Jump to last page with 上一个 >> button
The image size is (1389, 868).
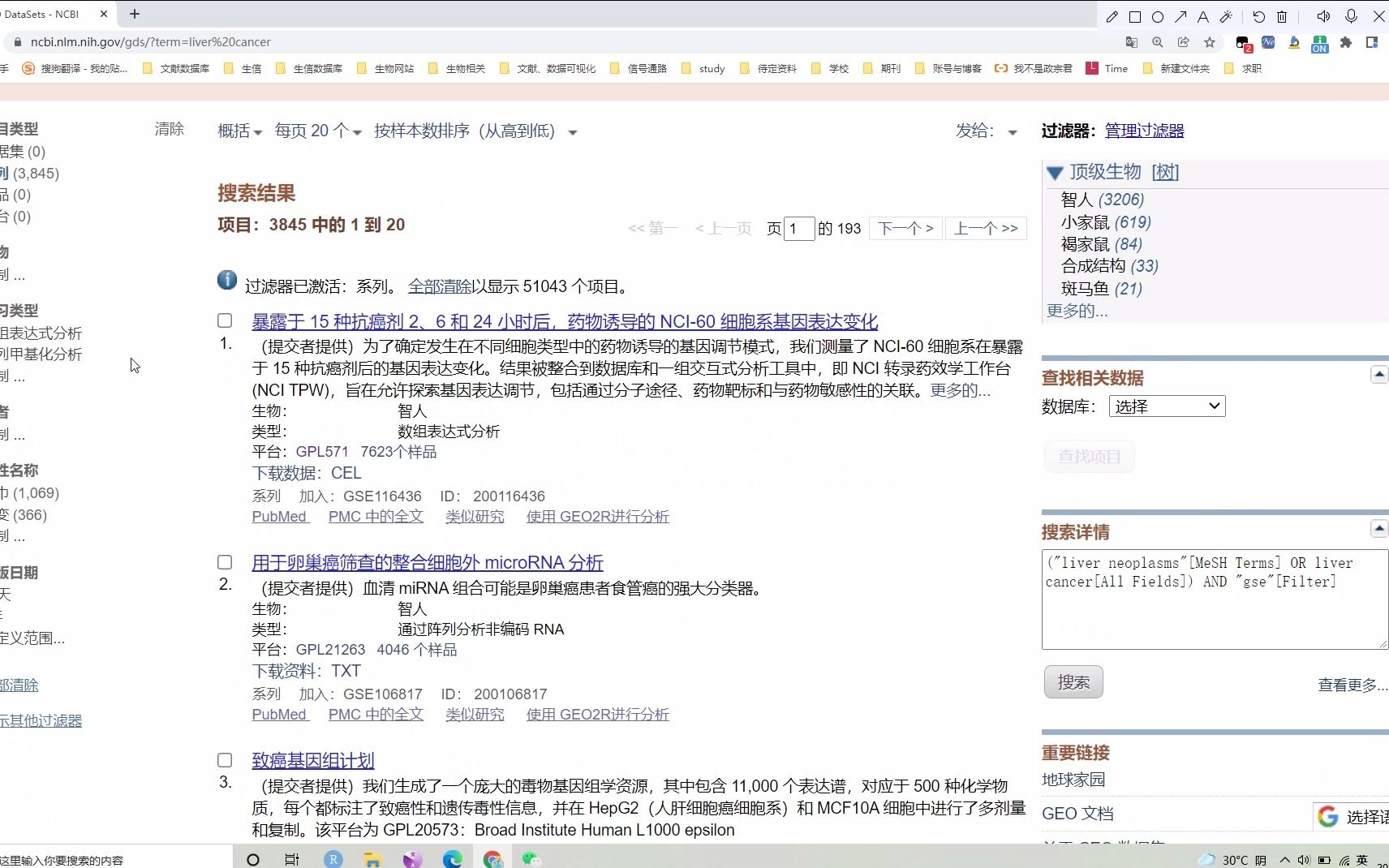(x=987, y=228)
